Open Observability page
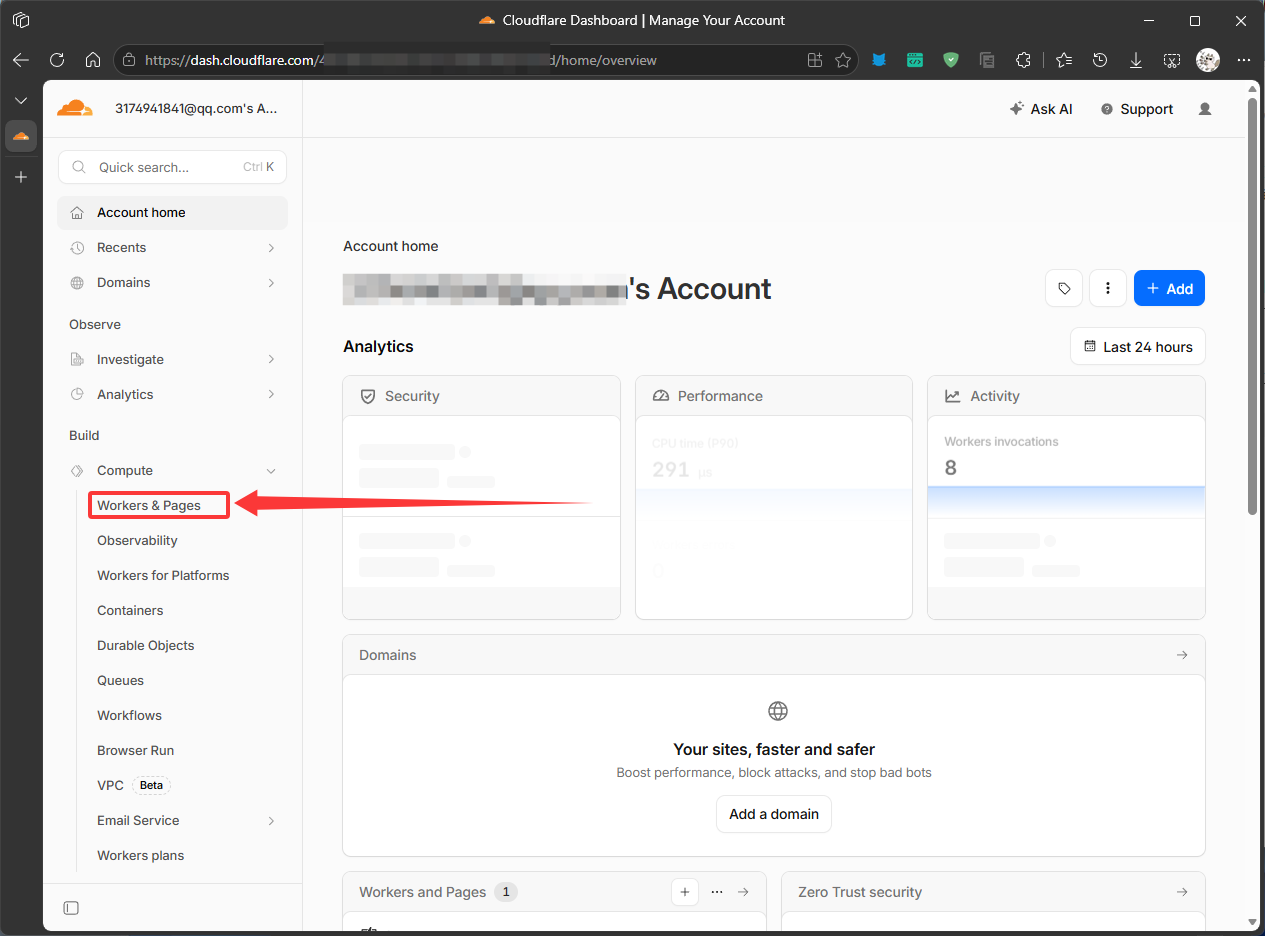The image size is (1265, 936). pyautogui.click(x=137, y=541)
